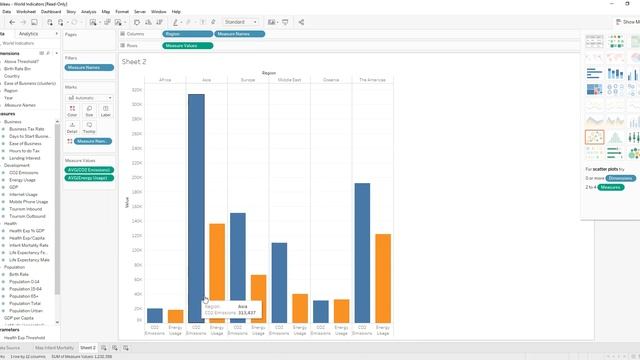This screenshot has width=640, height=360.
Task: Select the scatter plot chart in Show Me
Action: coord(594,137)
